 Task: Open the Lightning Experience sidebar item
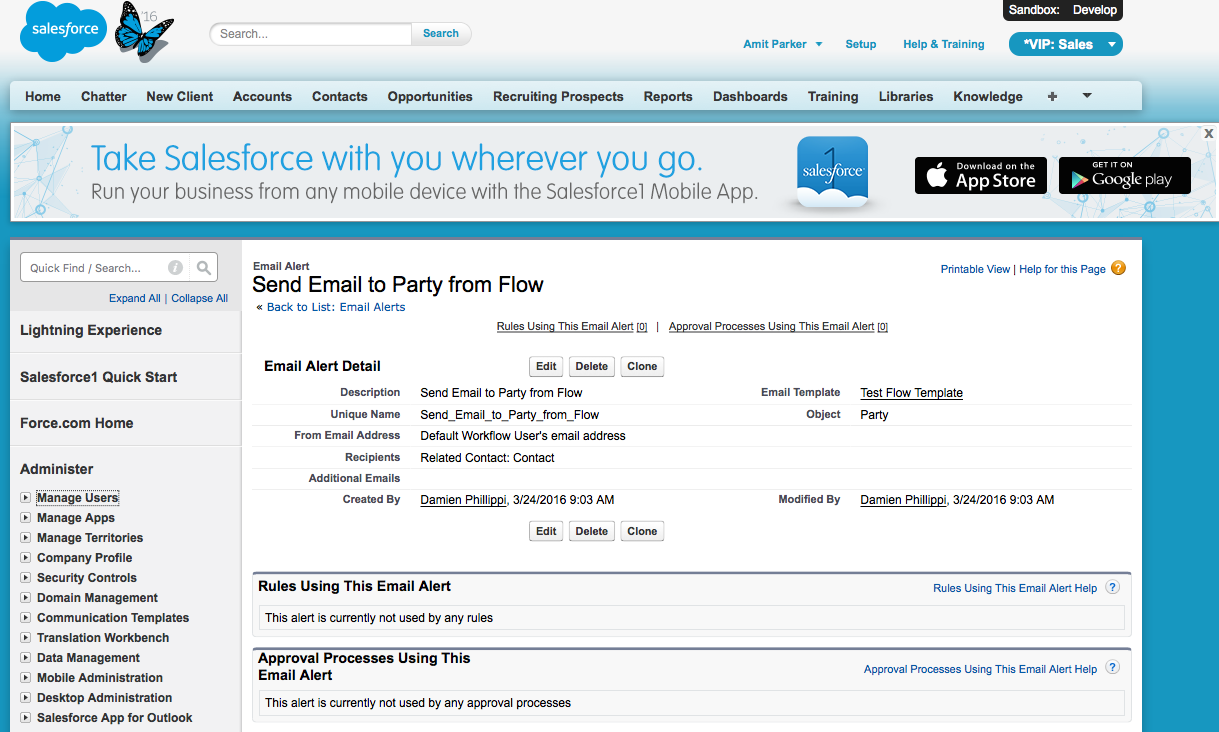pos(91,330)
